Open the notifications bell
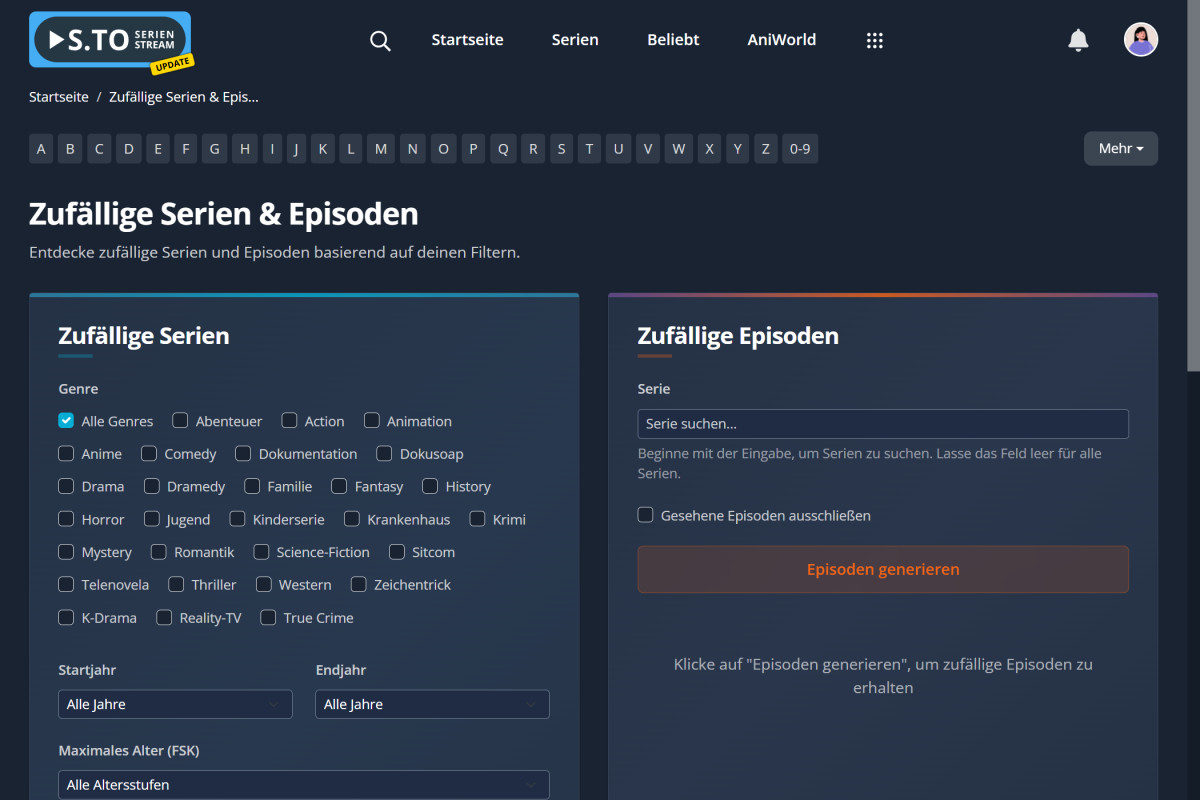Screen dimensions: 1200x800 [x=1078, y=40]
